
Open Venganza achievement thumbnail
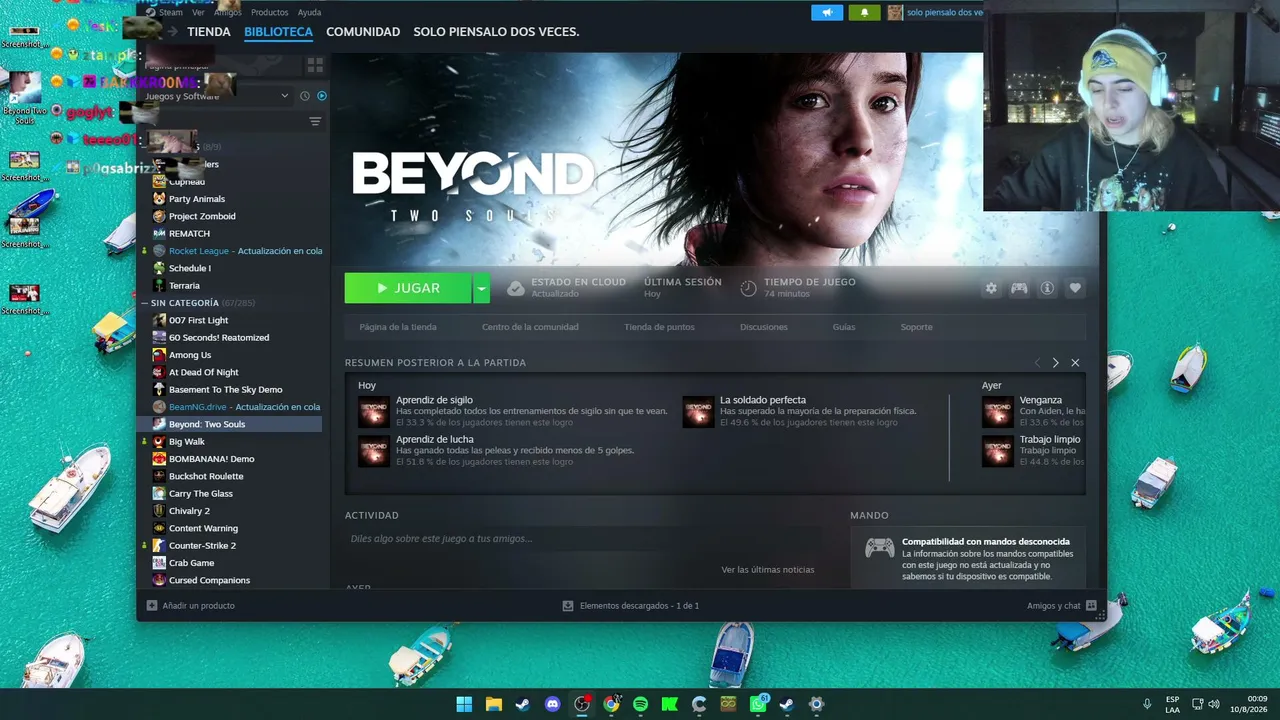click(998, 411)
